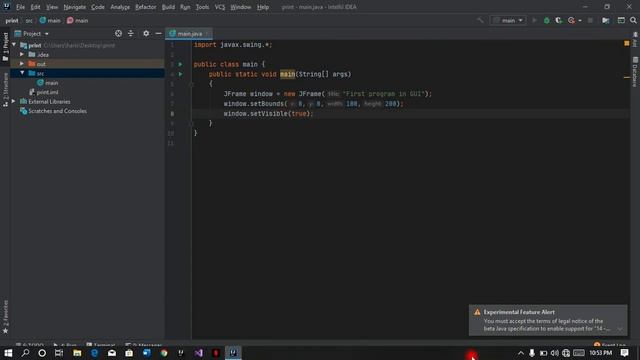Collapse all nodes in Project panel

(x=131, y=33)
